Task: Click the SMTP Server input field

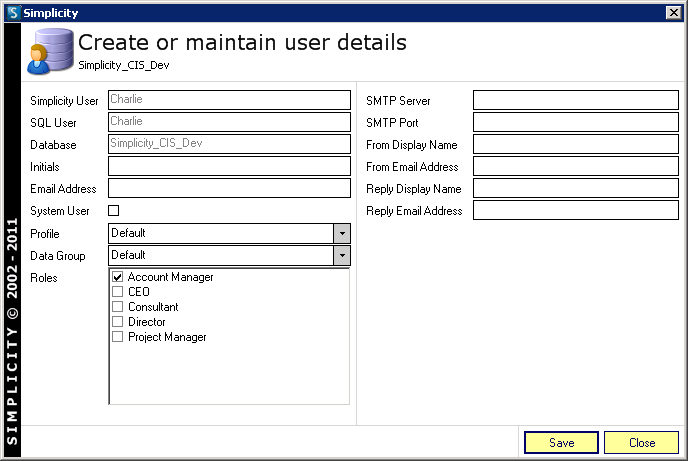Action: (x=576, y=100)
